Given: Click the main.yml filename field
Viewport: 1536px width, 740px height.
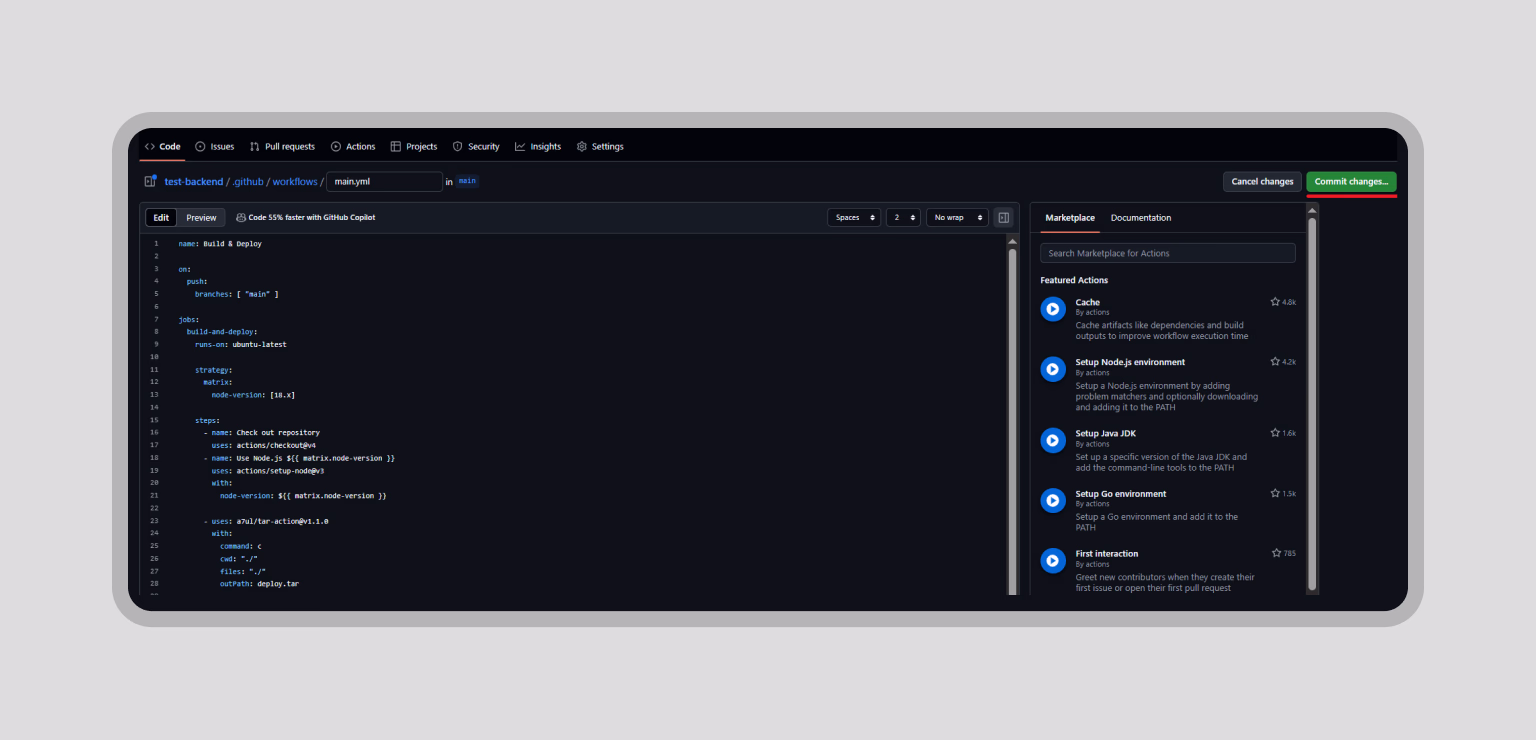Looking at the screenshot, I should (x=384, y=182).
